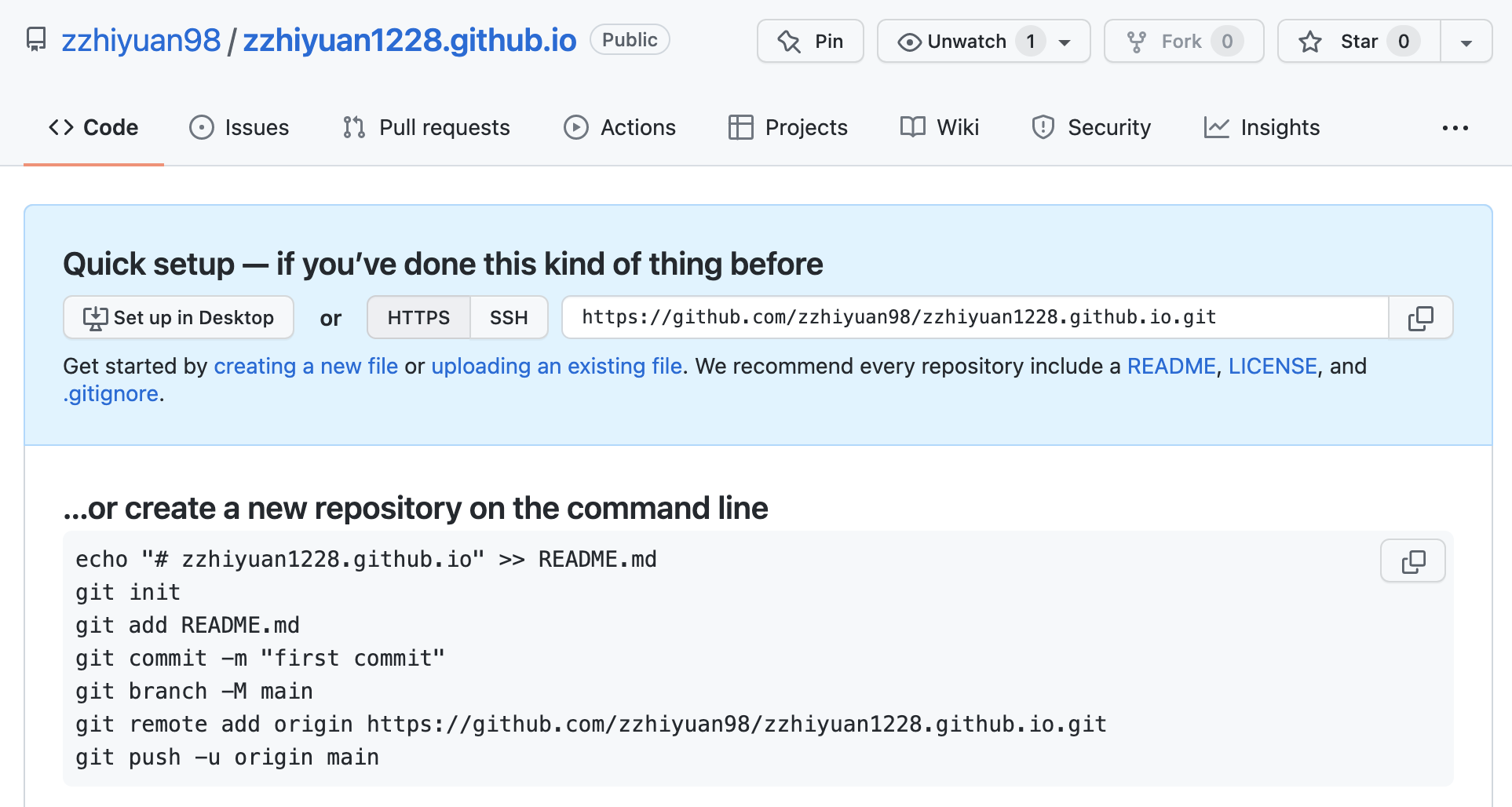The image size is (1512, 807).
Task: Click the fork icon in the Fork button
Action: coord(1137,42)
